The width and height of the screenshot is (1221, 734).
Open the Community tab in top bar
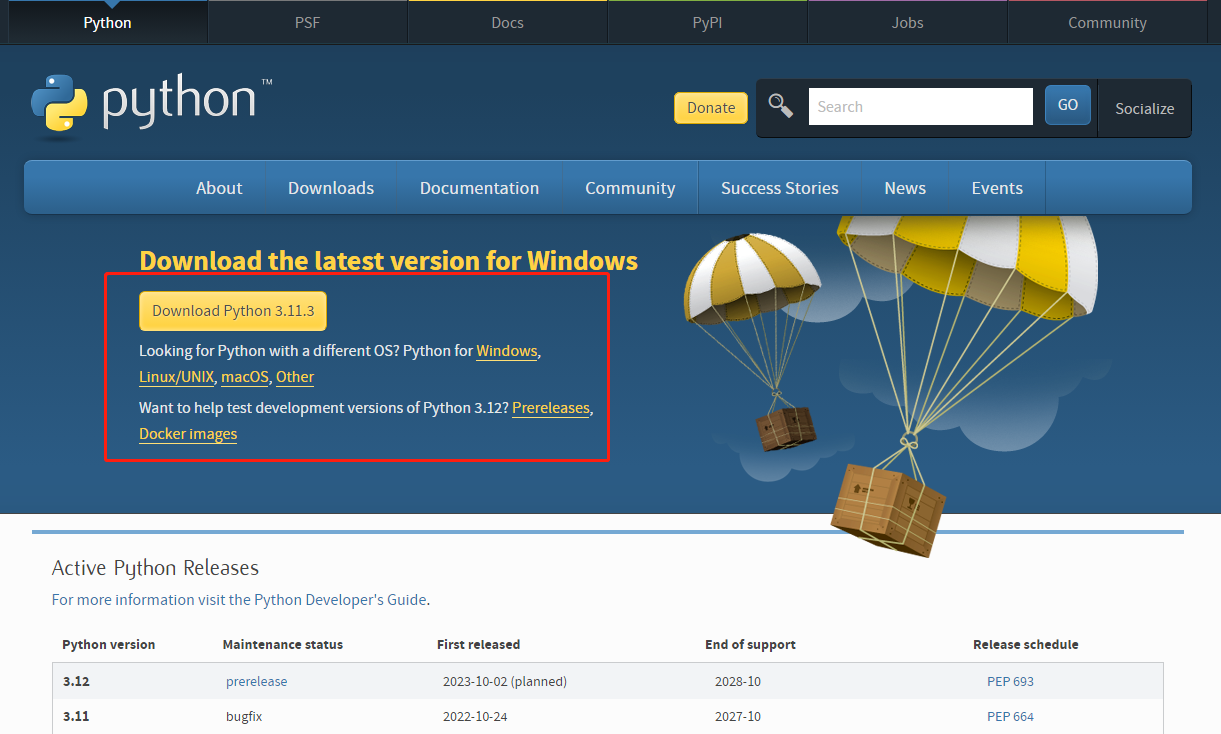tap(1107, 22)
